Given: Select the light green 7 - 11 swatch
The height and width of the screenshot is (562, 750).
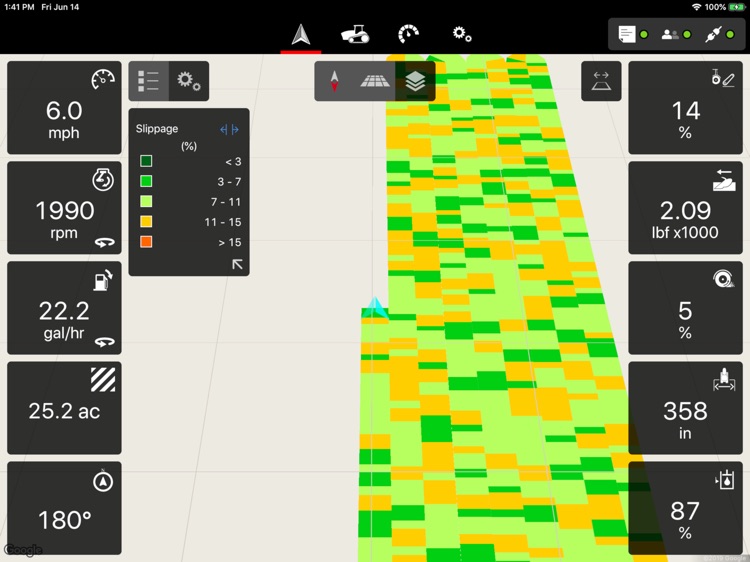Looking at the screenshot, I should coord(146,201).
